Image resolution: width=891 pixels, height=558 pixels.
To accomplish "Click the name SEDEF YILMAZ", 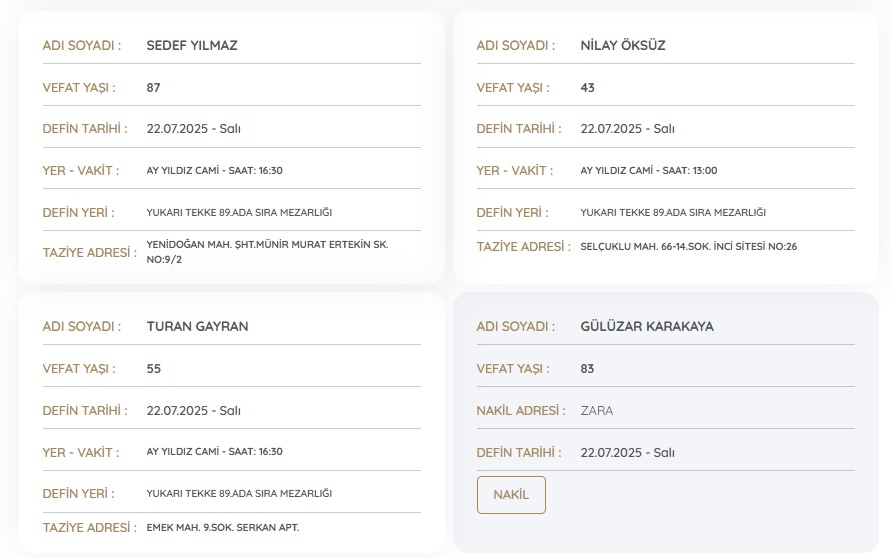I will [191, 45].
